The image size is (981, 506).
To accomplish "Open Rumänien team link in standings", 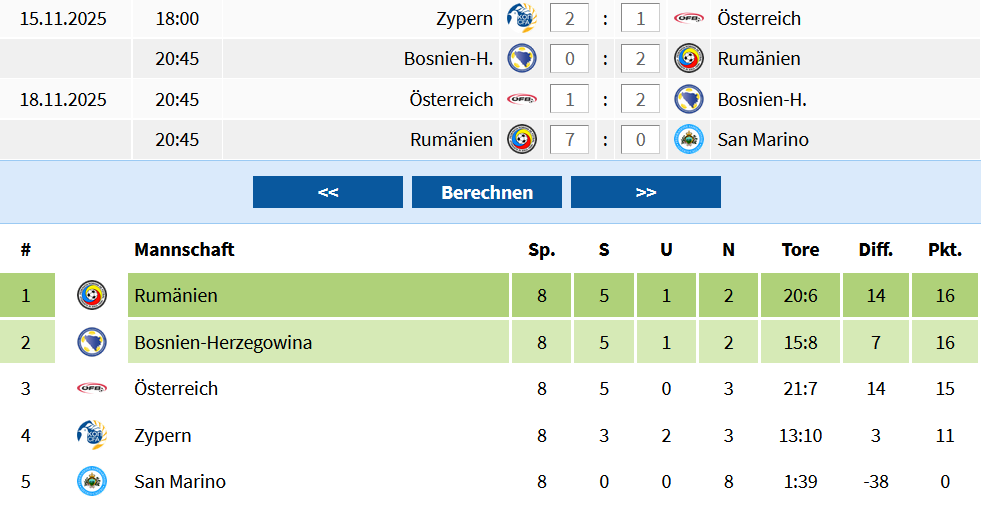I will 176,295.
